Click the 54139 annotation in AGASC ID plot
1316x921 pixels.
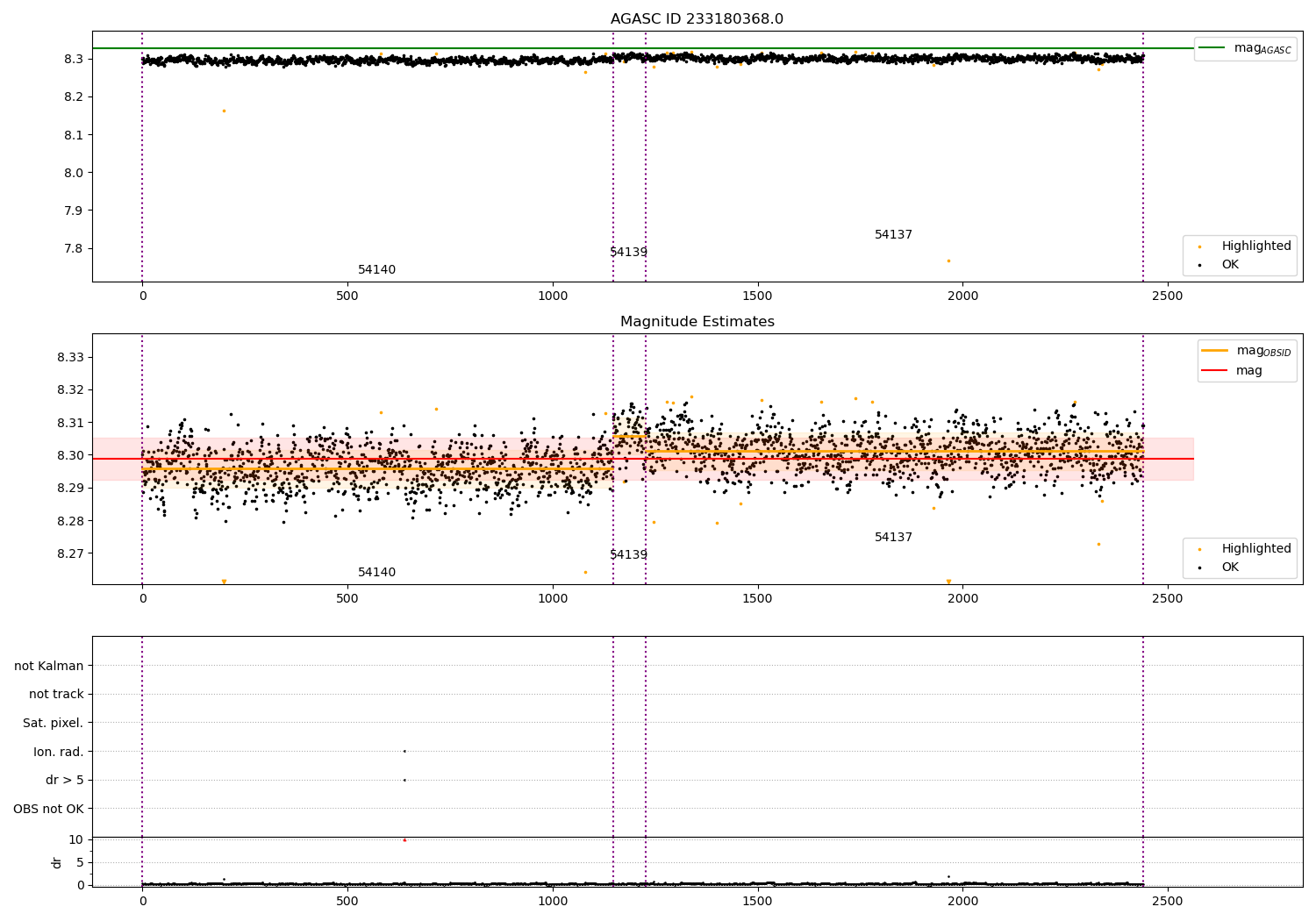tap(628, 253)
